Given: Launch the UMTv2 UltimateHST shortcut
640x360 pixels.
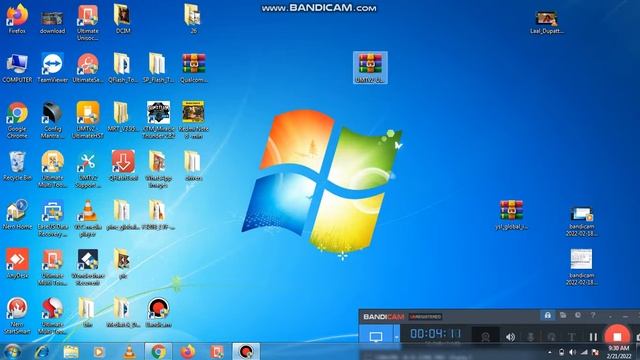Looking at the screenshot, I should (x=88, y=120).
